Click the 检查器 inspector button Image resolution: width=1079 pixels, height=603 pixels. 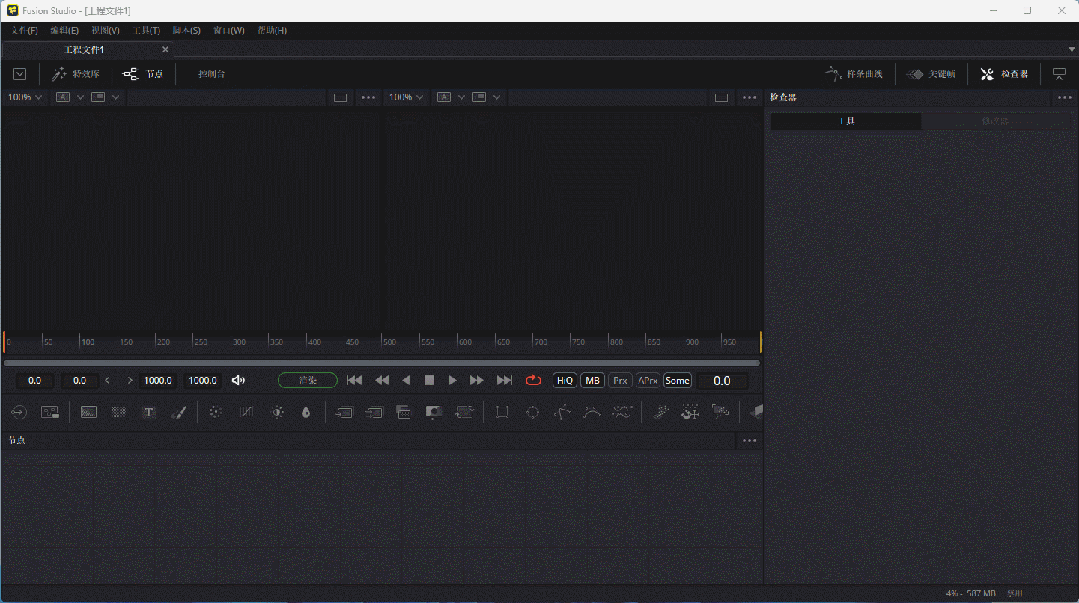[1005, 74]
